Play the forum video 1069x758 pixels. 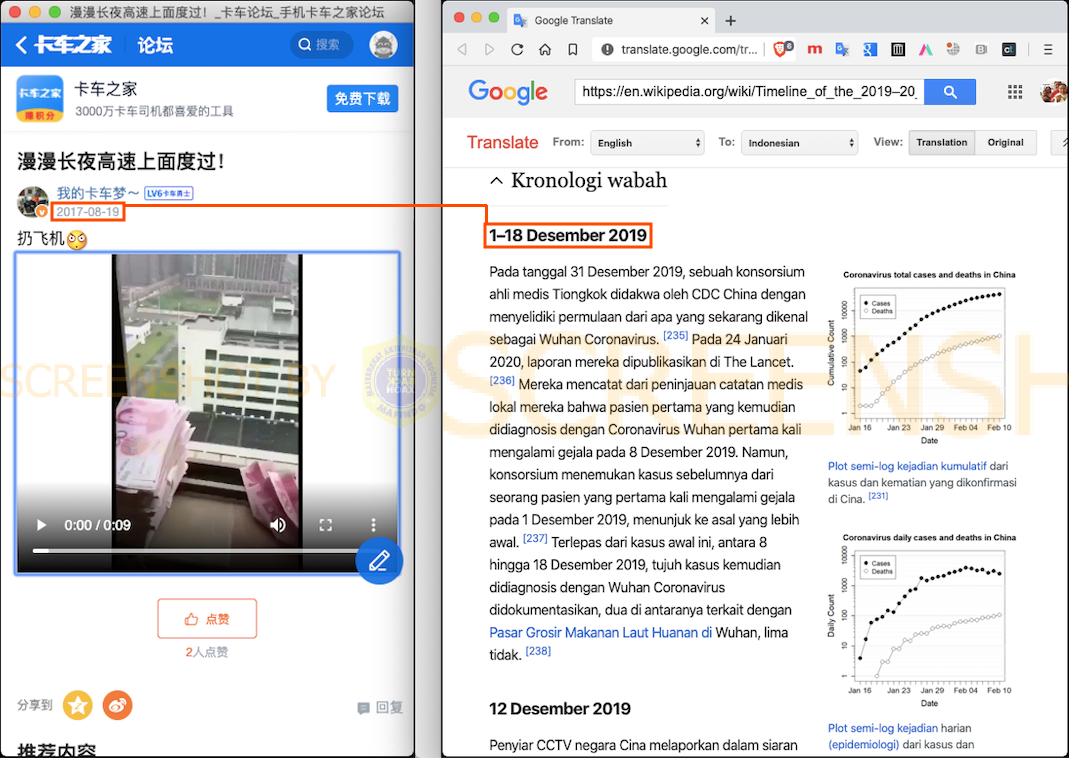[x=41, y=525]
